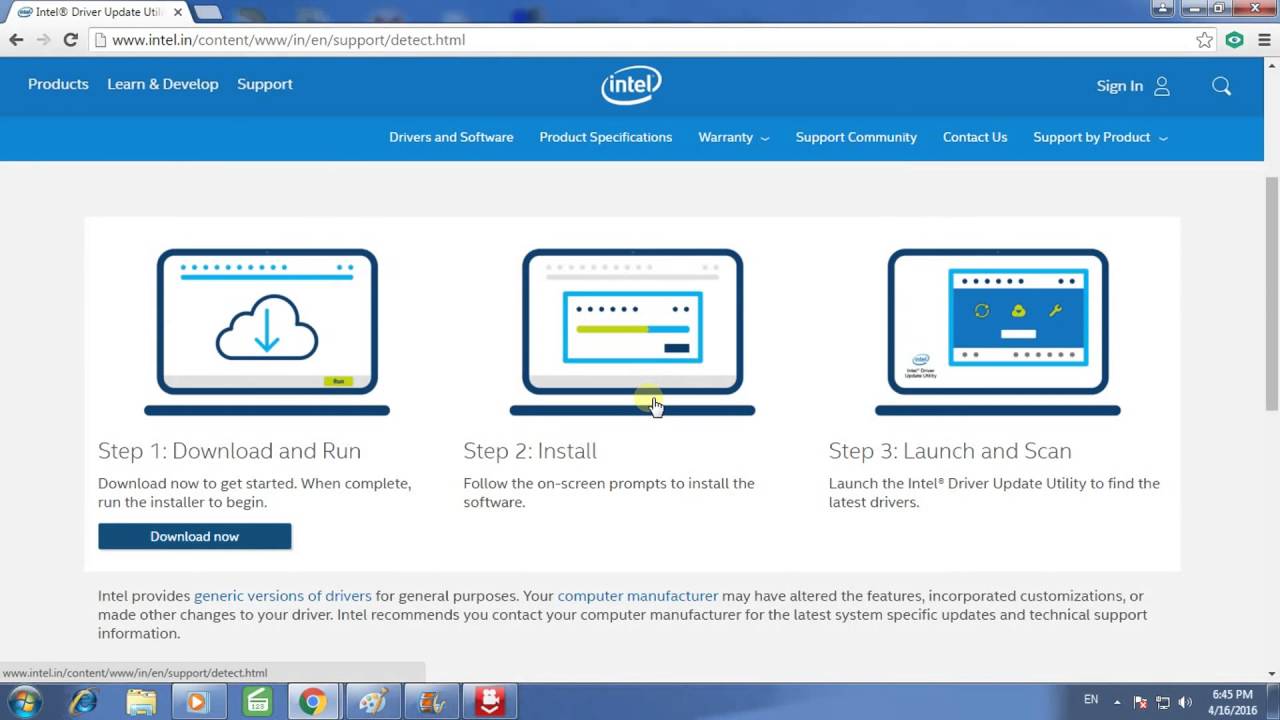
Task: Click the Sign In user icon
Action: [1161, 86]
